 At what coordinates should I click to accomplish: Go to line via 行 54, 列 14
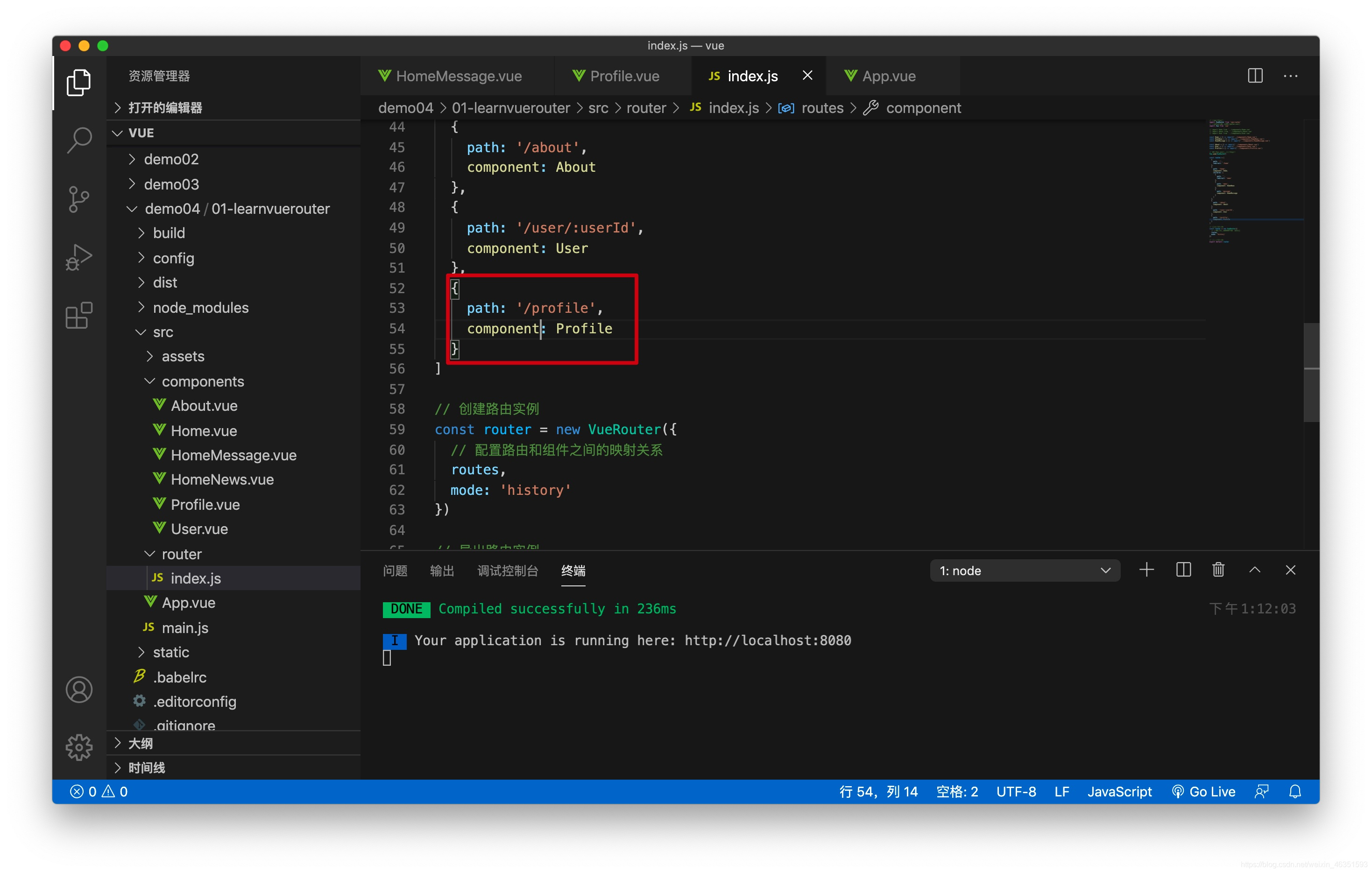click(x=878, y=792)
